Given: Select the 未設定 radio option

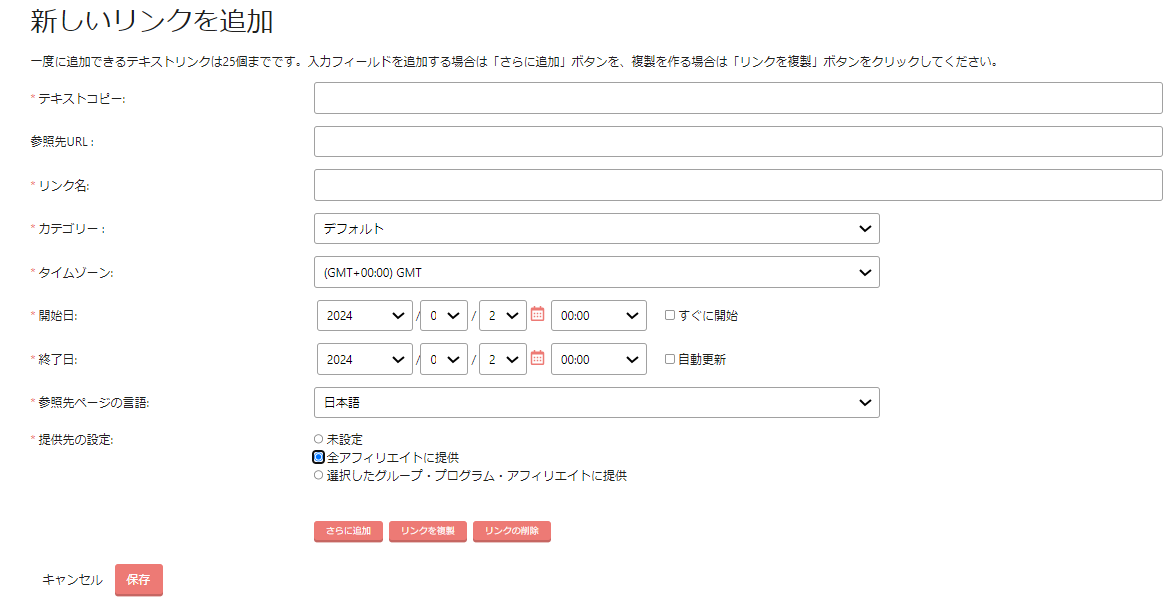Looking at the screenshot, I should click(x=319, y=439).
